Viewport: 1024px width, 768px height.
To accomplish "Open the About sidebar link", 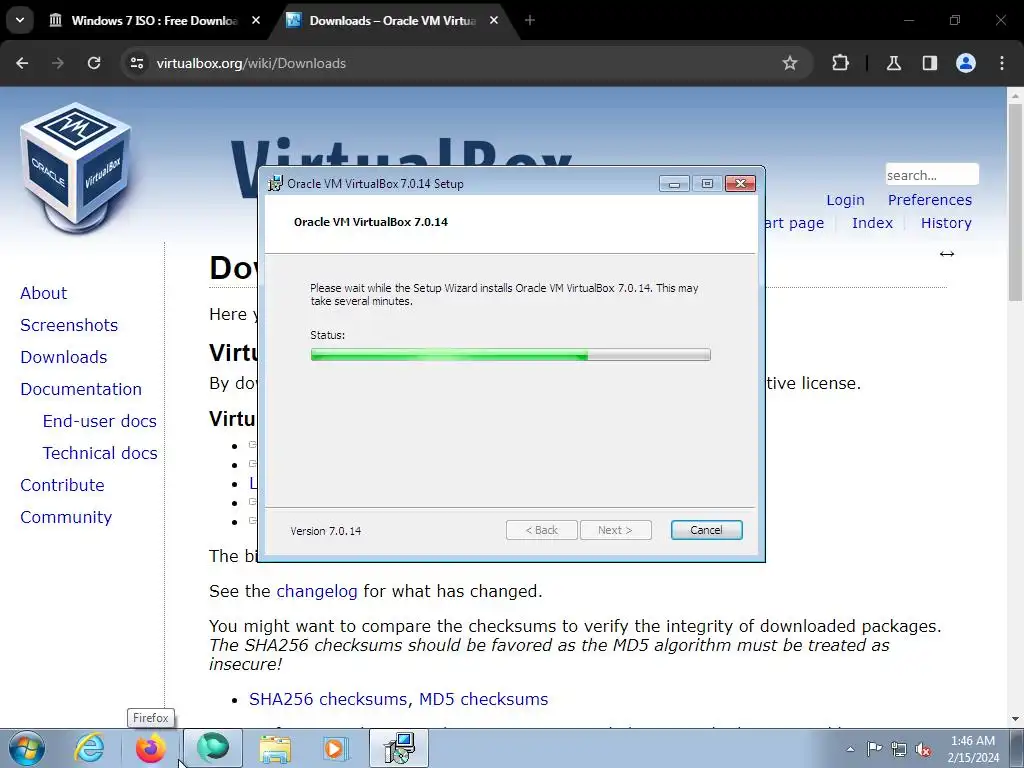I will (x=43, y=293).
